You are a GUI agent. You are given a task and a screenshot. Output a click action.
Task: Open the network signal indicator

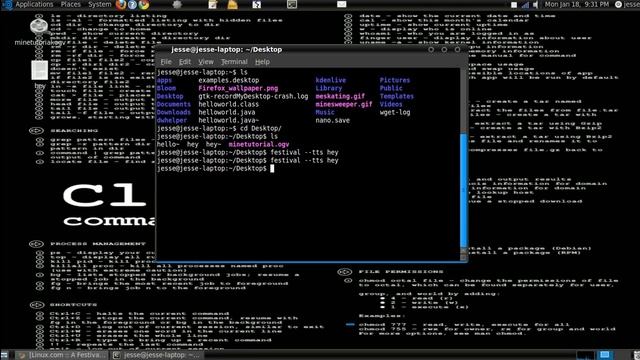(x=525, y=5)
